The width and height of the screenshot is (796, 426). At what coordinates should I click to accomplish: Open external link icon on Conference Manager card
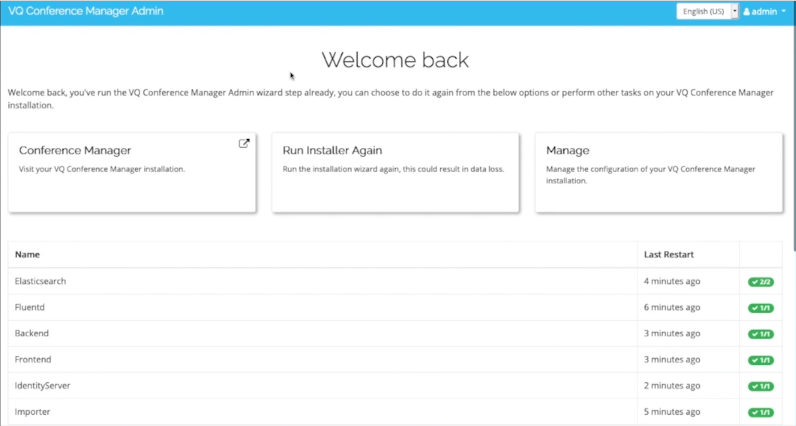[x=244, y=144]
